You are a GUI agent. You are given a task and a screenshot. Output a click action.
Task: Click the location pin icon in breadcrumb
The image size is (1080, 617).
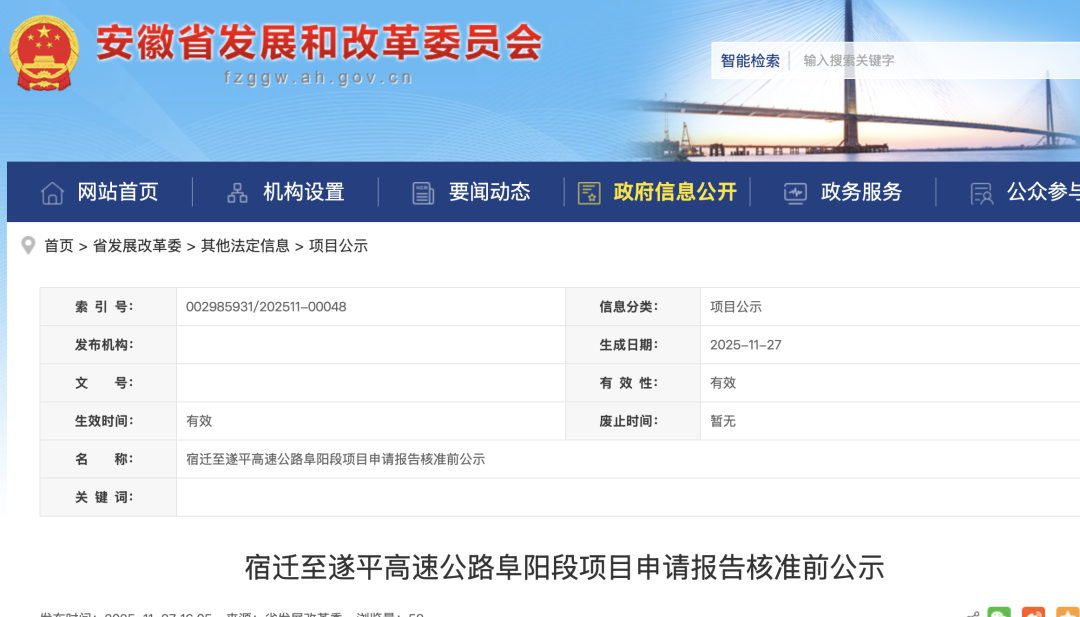(28, 245)
